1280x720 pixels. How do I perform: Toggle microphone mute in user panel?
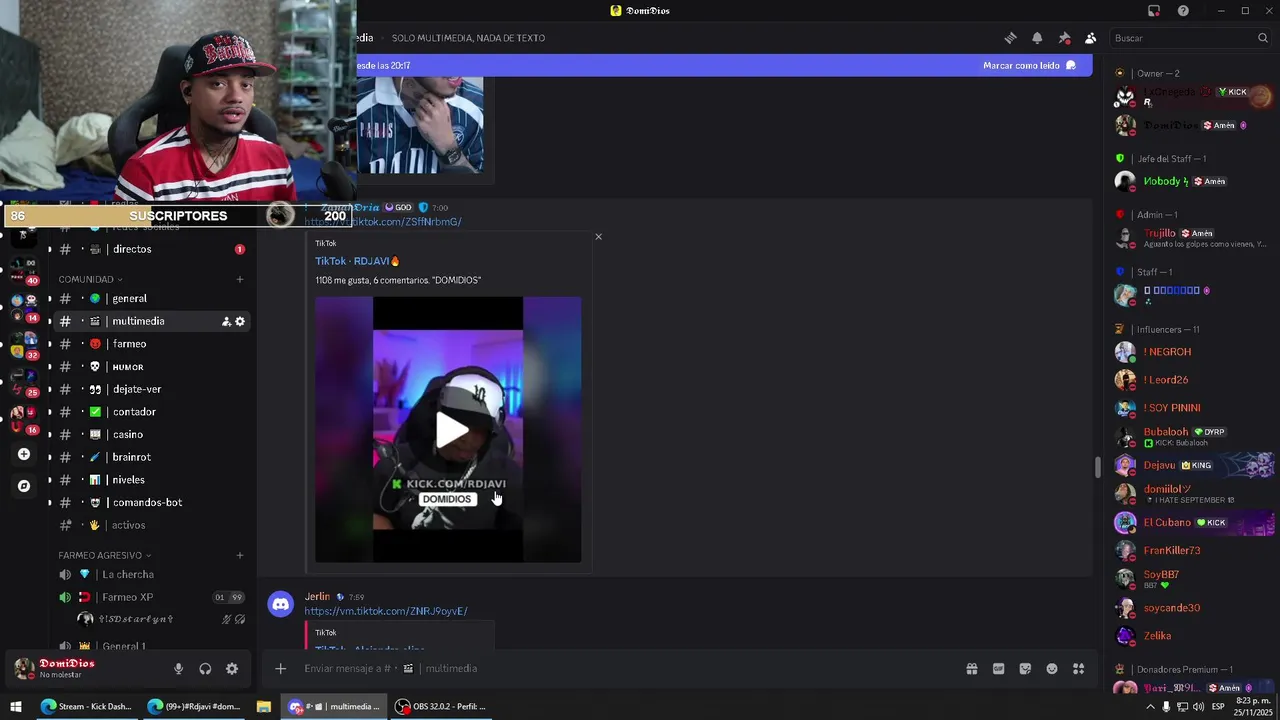coord(178,669)
